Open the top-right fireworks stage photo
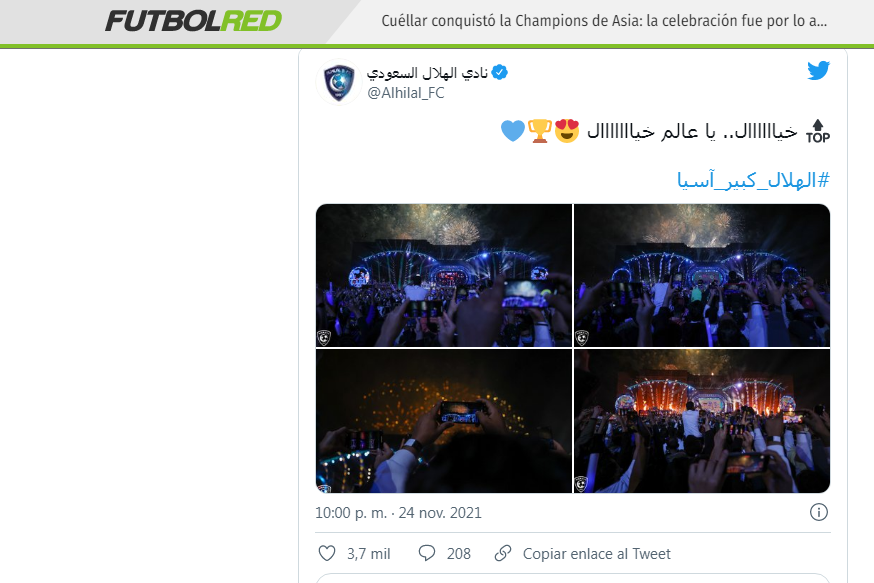Screen dimensions: 874x583 click(702, 275)
